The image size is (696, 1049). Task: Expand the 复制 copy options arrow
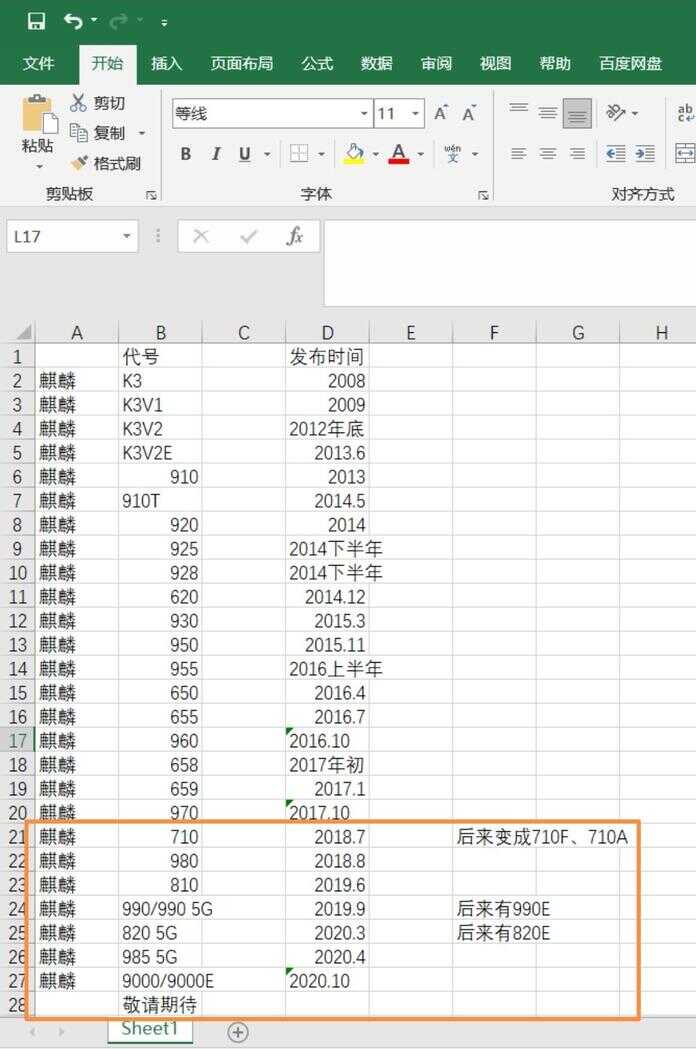point(142,133)
